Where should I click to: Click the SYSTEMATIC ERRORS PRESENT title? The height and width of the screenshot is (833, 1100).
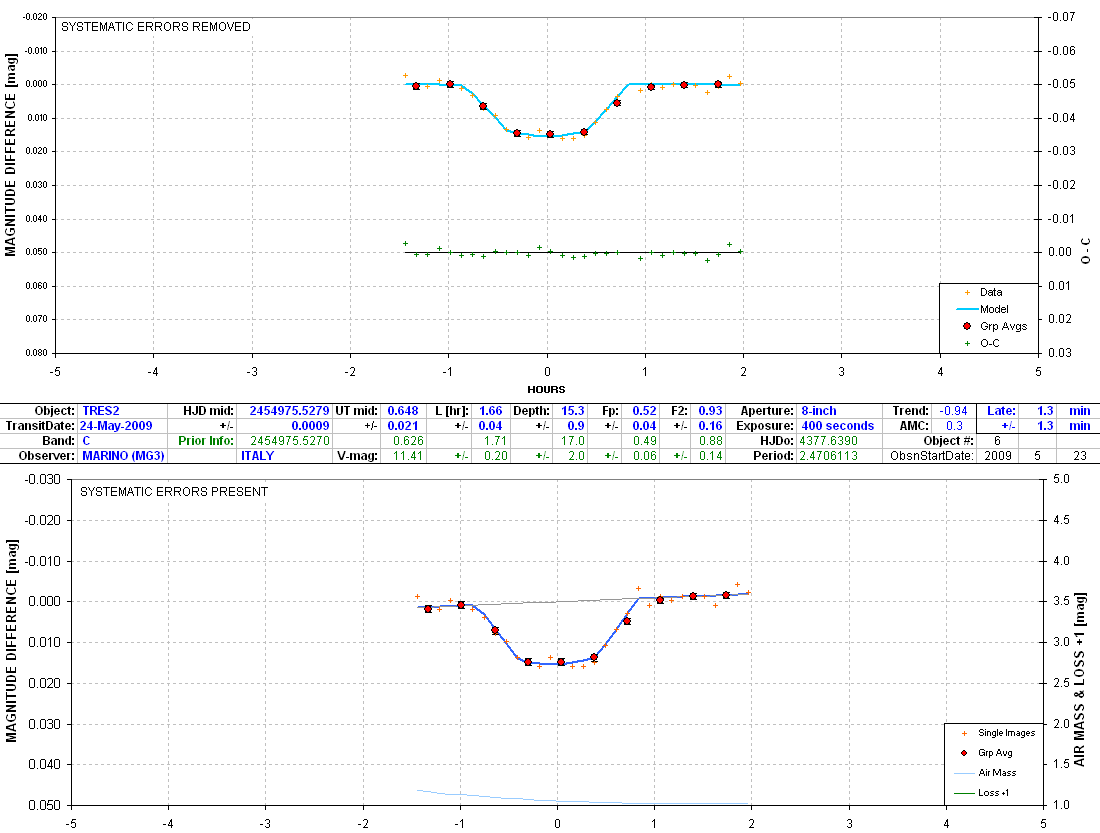[174, 492]
